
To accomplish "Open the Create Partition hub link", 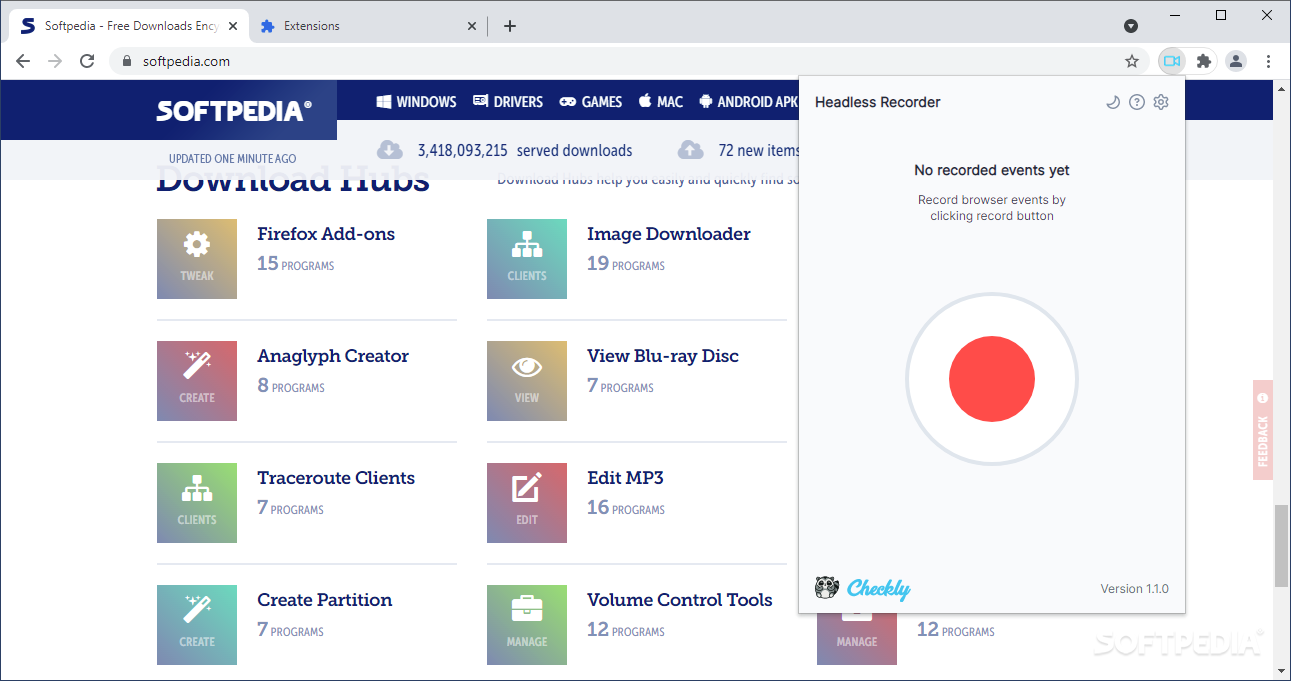I will [325, 600].
